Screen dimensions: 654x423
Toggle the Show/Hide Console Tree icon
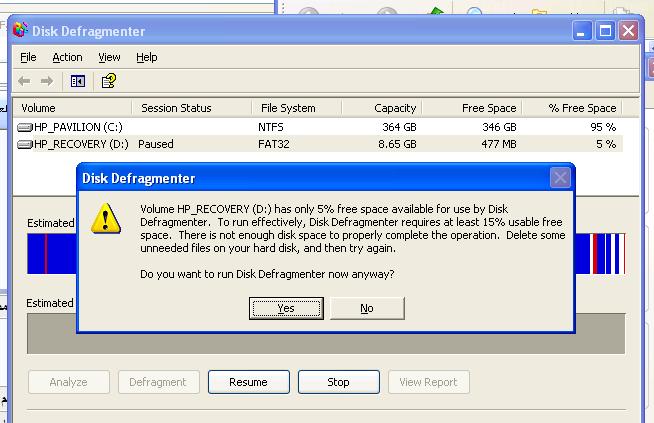[78, 81]
